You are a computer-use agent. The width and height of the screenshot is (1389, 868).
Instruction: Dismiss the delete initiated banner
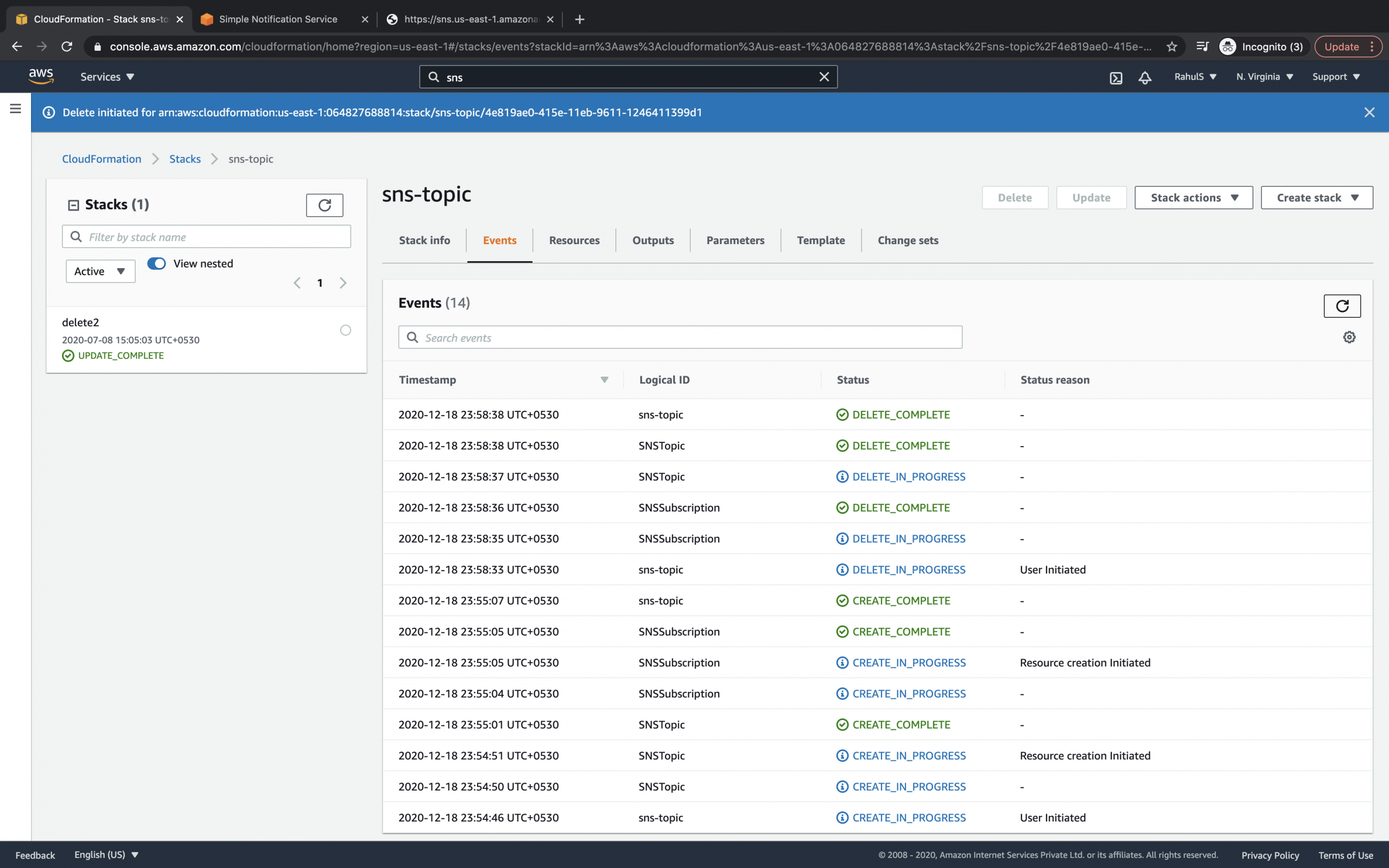(1369, 113)
